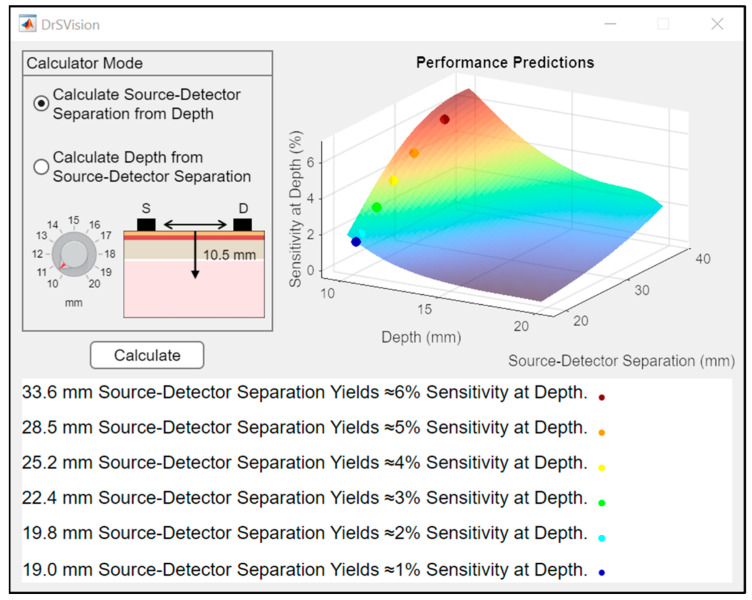The width and height of the screenshot is (752, 600).
Task: Click the 12 mm knob tick label
Action: pyautogui.click(x=37, y=254)
